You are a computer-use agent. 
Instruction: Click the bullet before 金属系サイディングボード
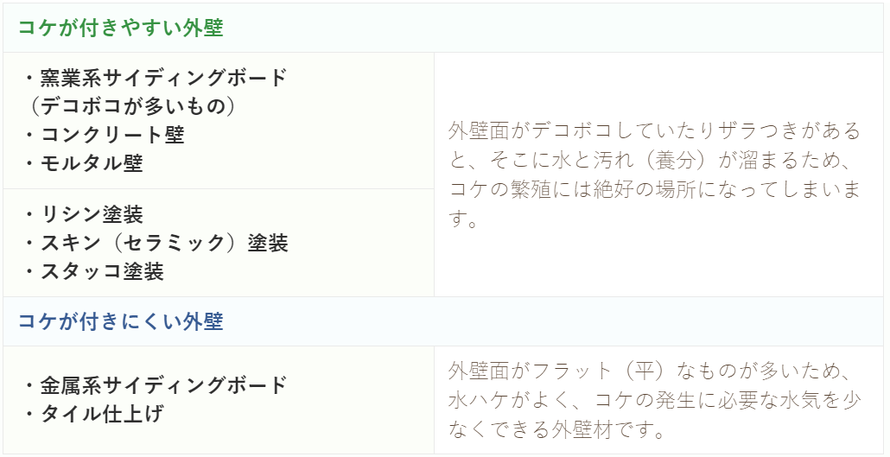click(x=31, y=386)
